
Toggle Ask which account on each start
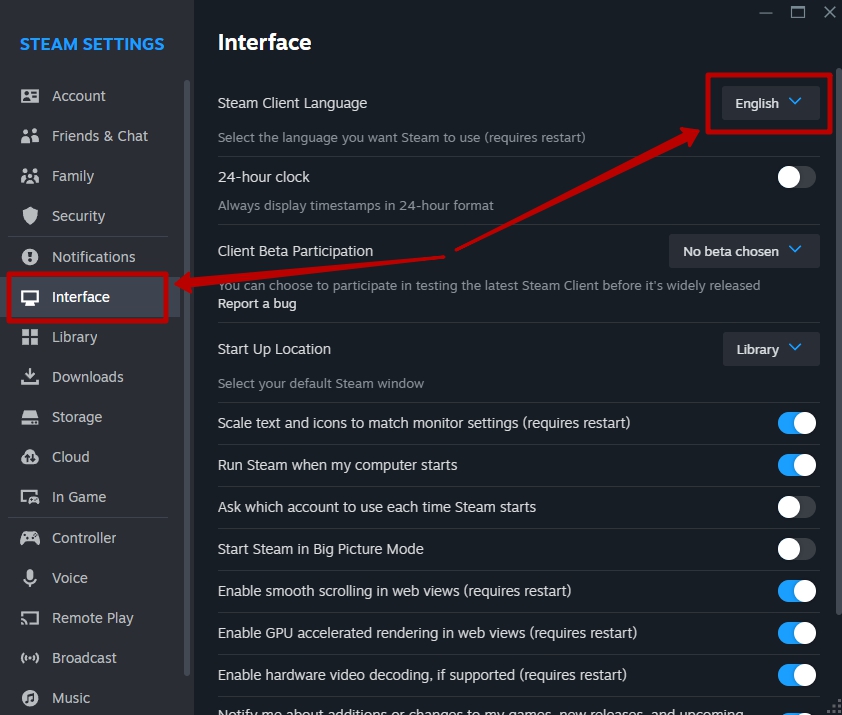(x=796, y=507)
